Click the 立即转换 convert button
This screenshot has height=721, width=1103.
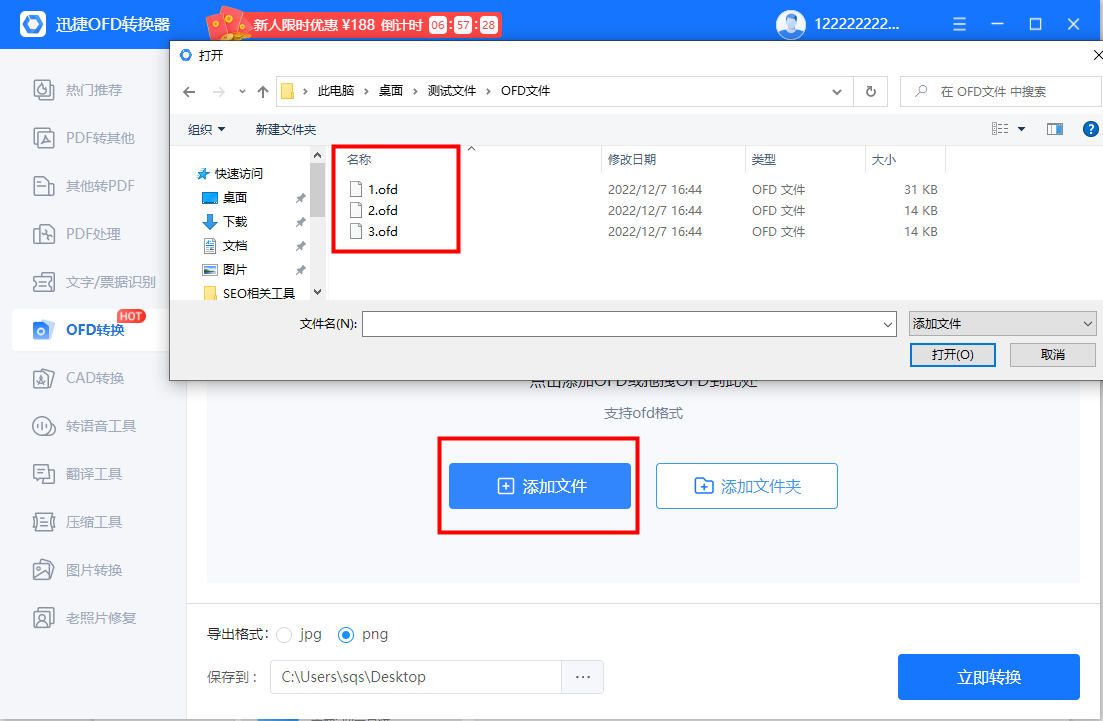point(988,677)
